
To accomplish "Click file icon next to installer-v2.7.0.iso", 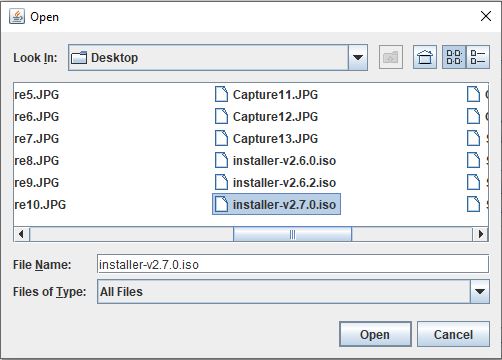I will pyautogui.click(x=221, y=204).
